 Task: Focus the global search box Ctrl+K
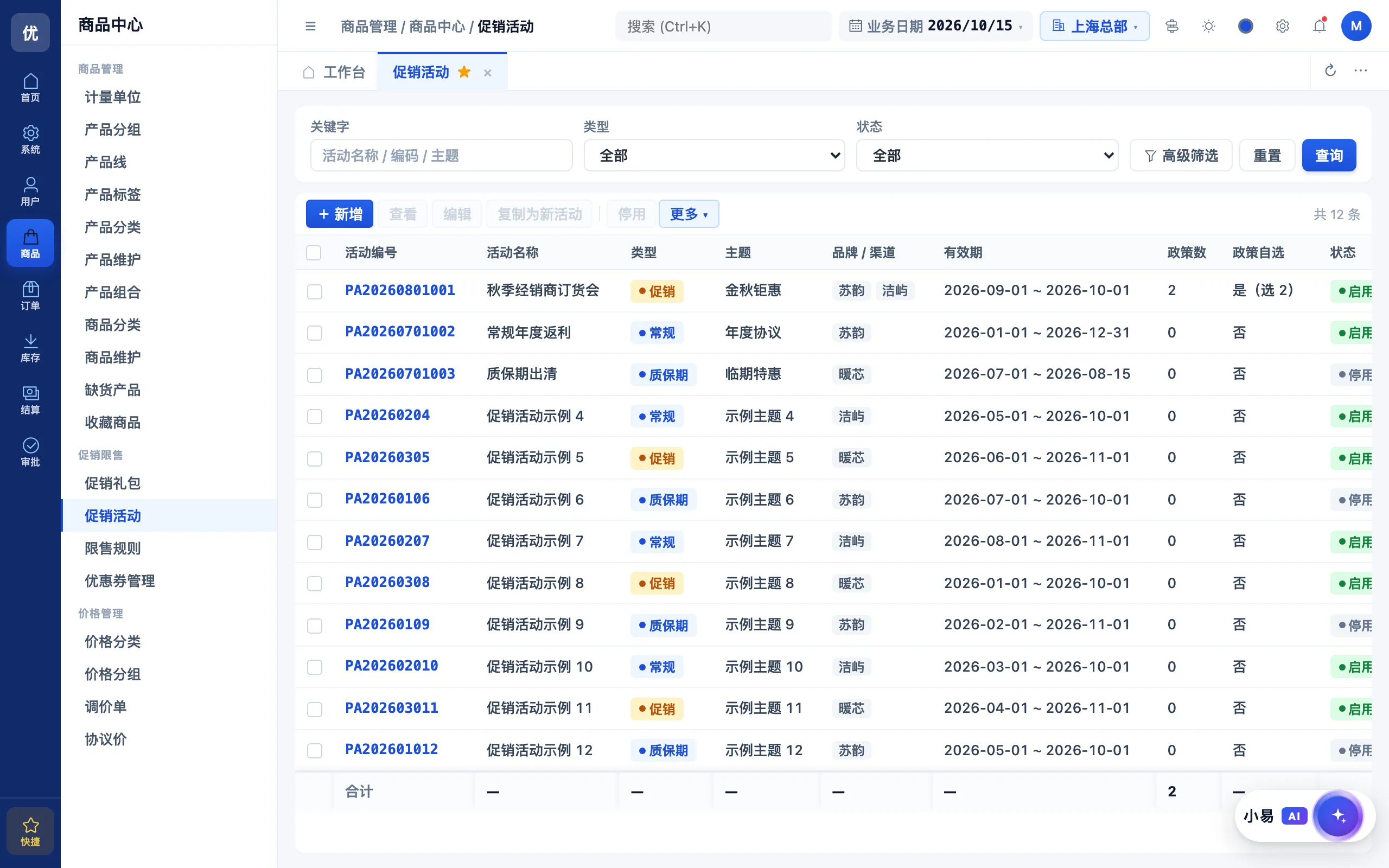pyautogui.click(x=723, y=27)
